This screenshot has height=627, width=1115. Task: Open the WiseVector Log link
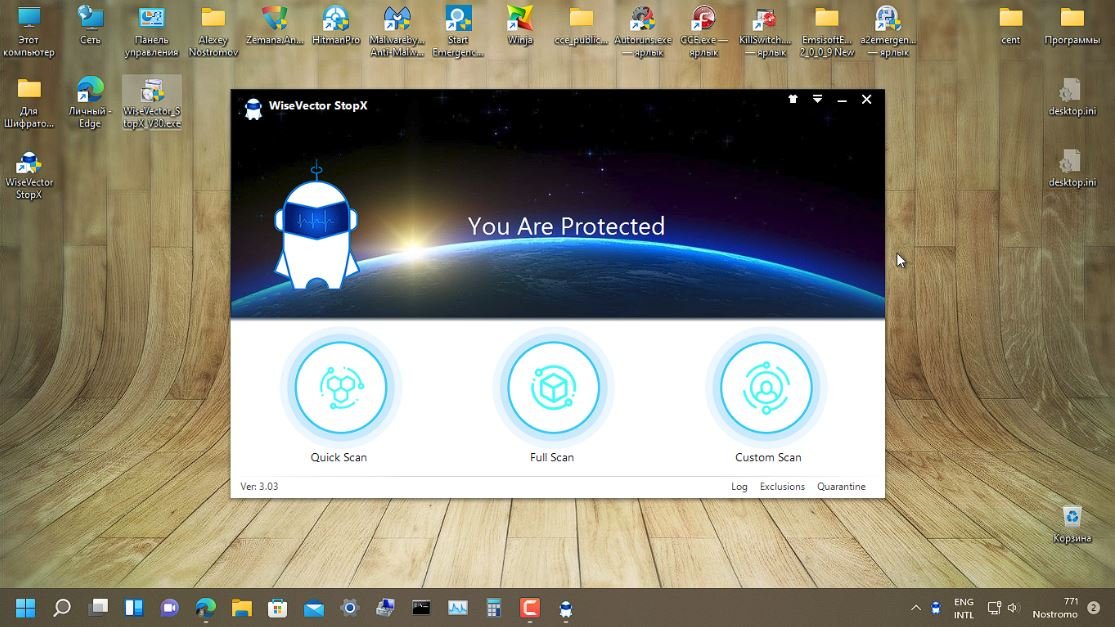tap(739, 487)
